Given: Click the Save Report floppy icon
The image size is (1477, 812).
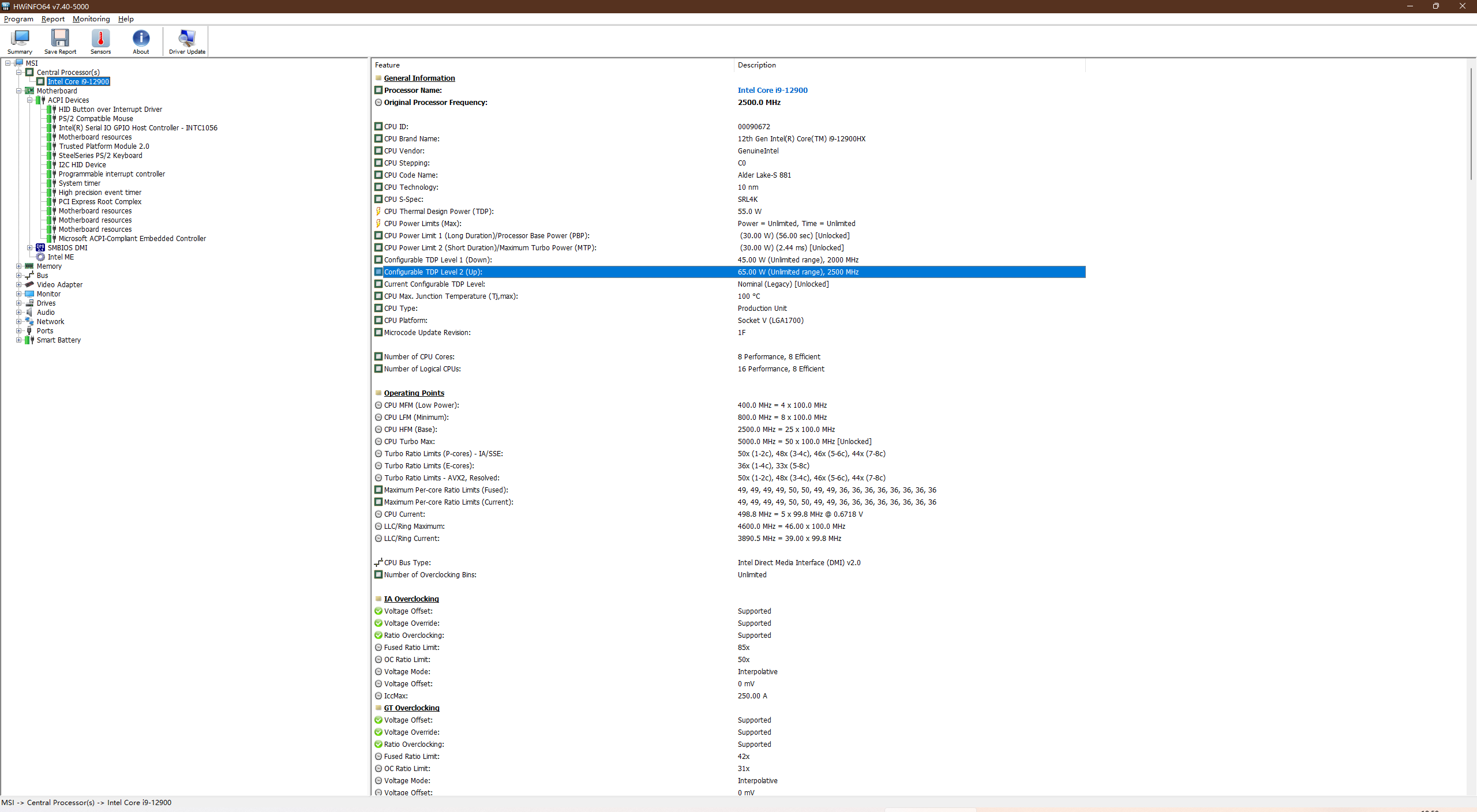Looking at the screenshot, I should (x=60, y=39).
